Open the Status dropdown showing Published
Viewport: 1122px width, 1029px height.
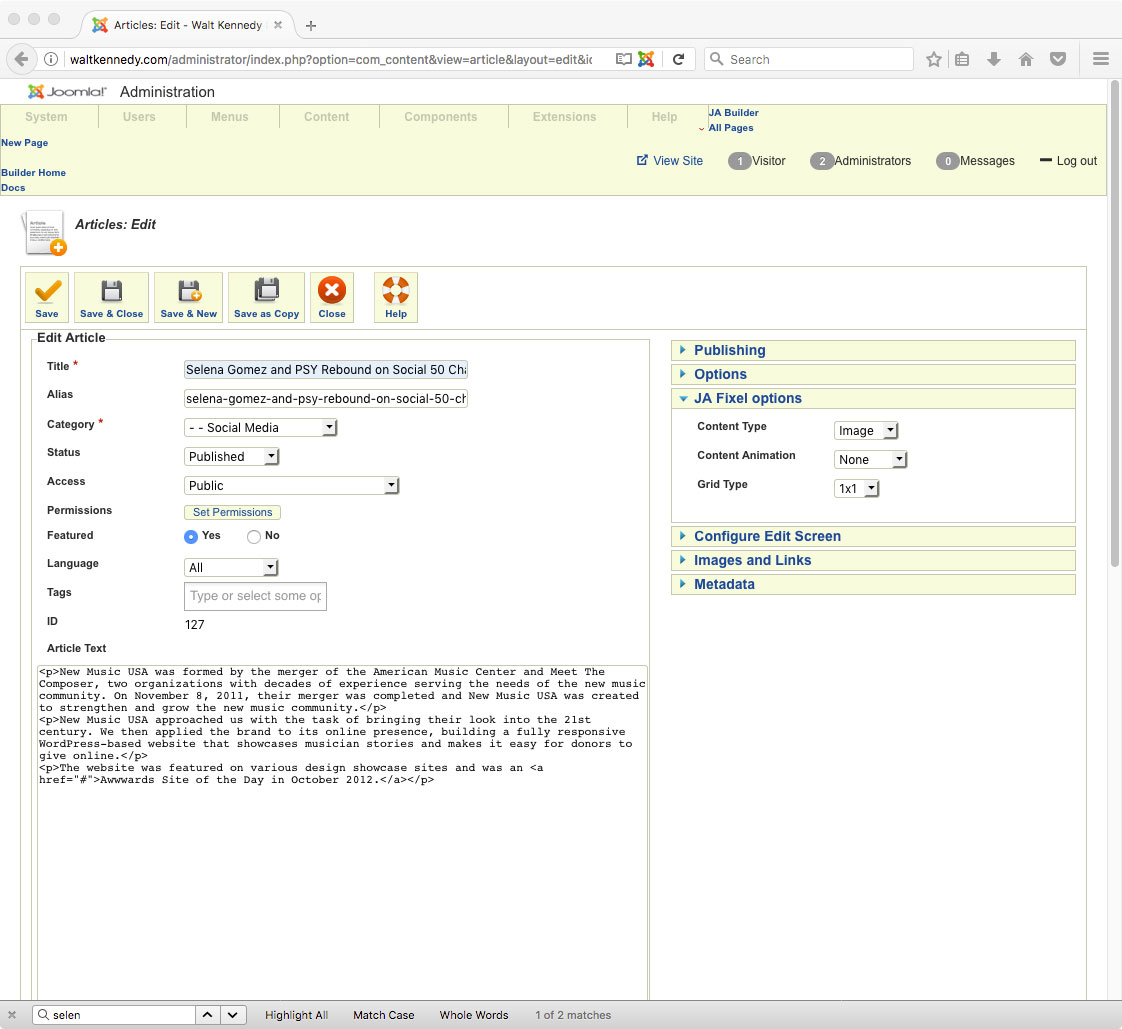pos(232,457)
